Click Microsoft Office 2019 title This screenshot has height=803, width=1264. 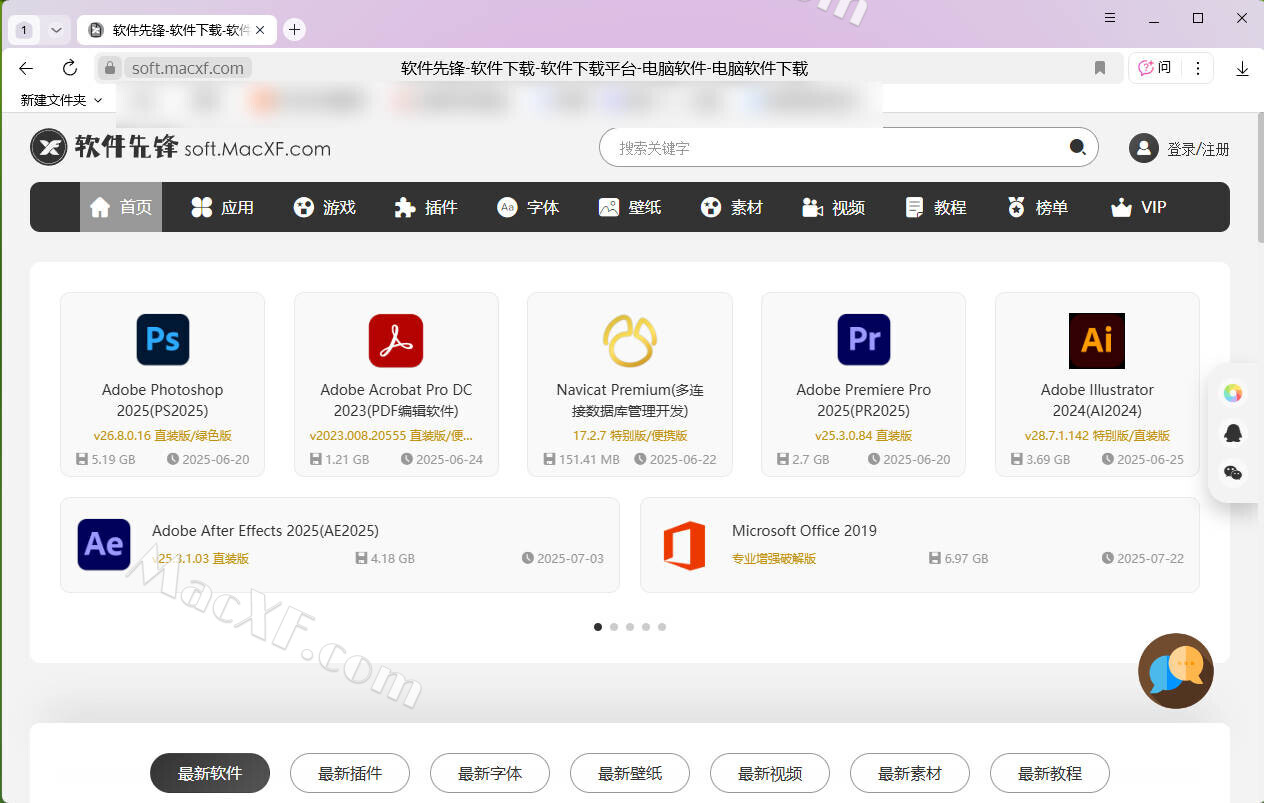804,531
